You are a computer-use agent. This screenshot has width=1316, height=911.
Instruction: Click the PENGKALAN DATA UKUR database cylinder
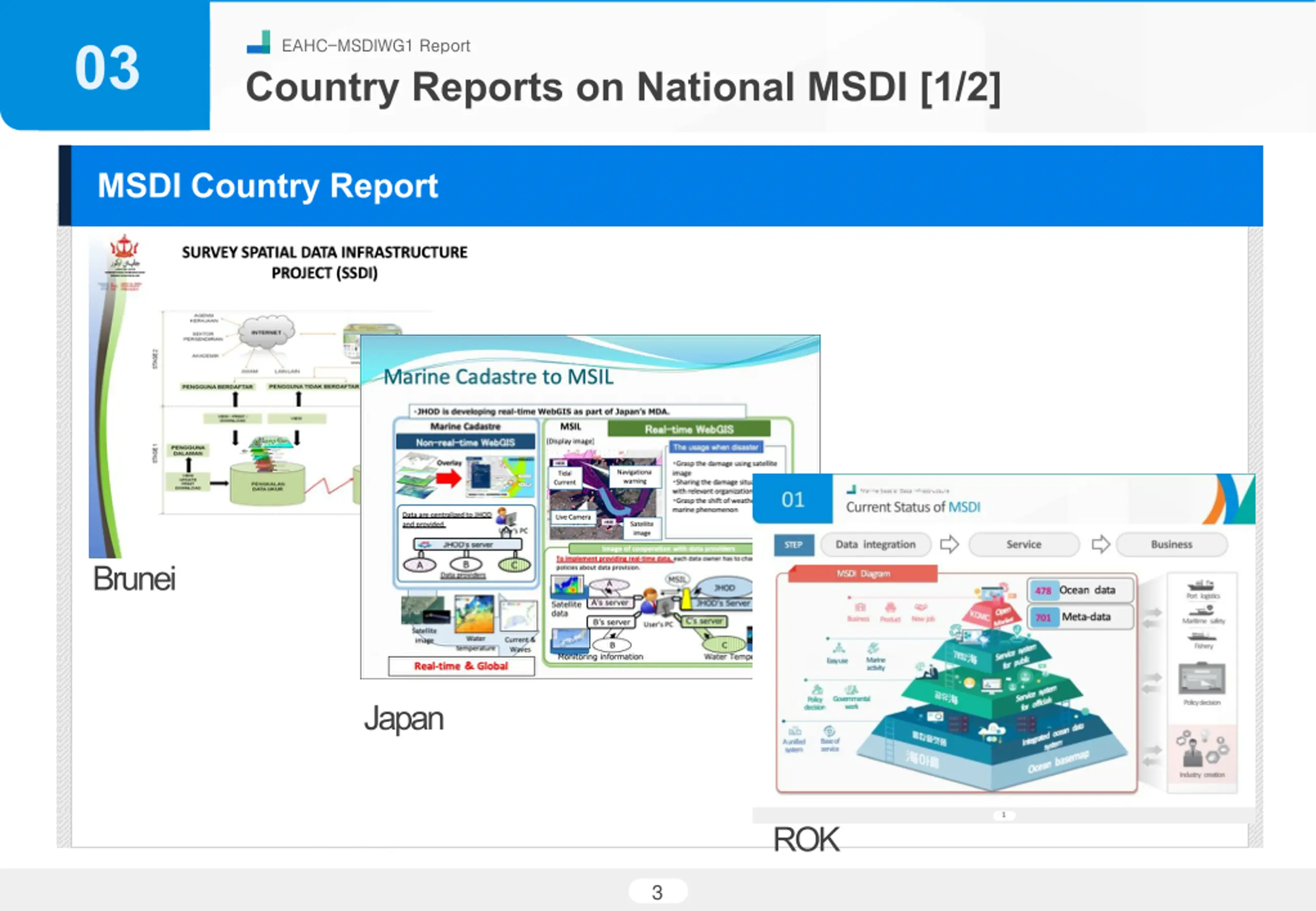click(x=267, y=483)
